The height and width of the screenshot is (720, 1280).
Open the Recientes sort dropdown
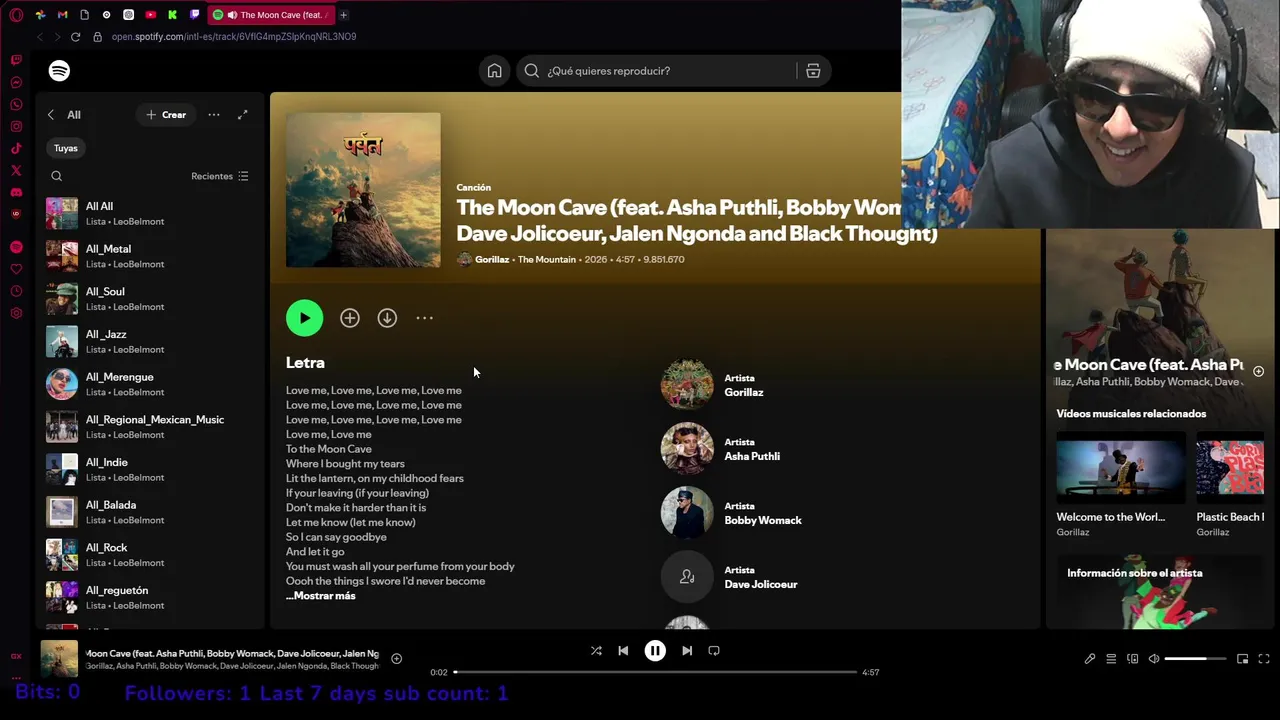pos(220,176)
